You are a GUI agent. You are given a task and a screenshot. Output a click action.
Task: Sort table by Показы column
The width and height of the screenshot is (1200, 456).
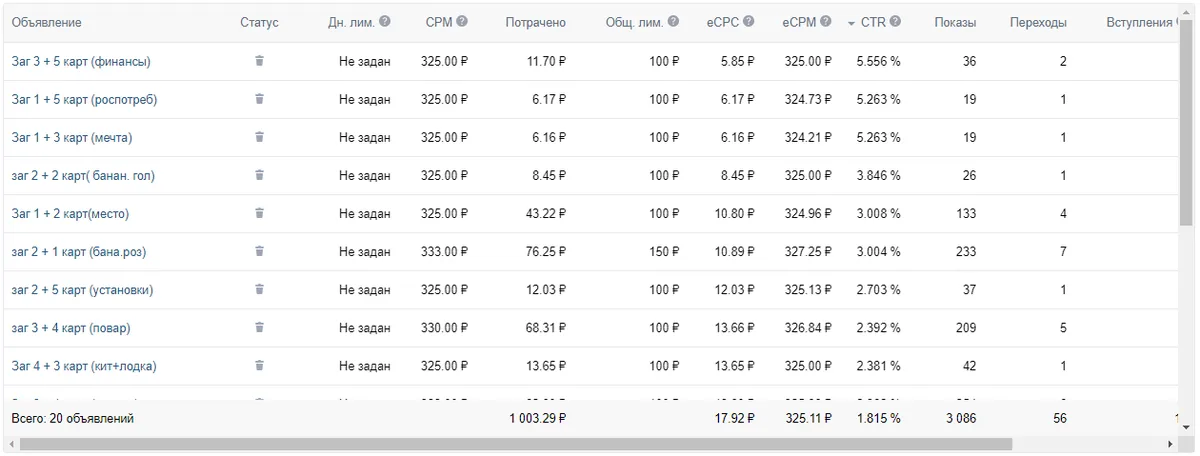[x=955, y=23]
